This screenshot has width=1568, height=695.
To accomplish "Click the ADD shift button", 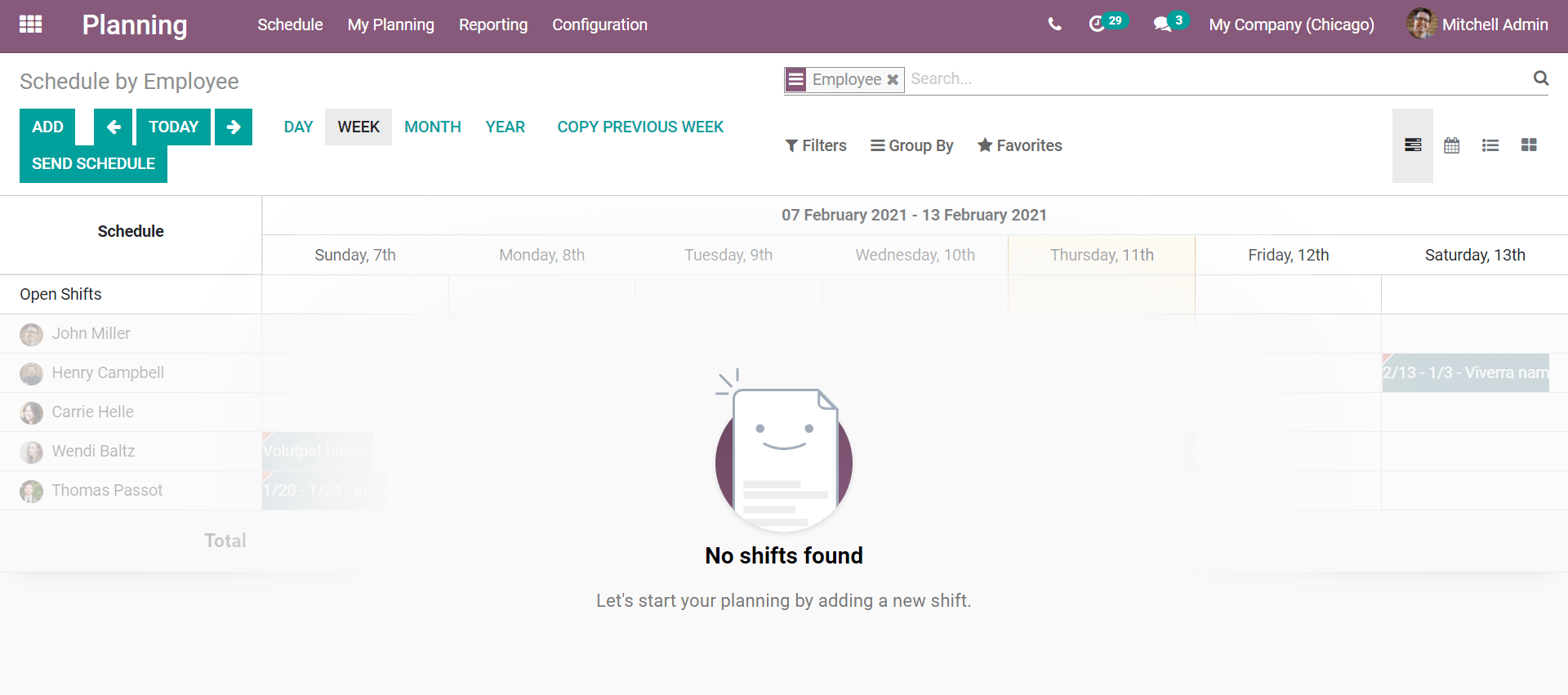I will [x=47, y=127].
